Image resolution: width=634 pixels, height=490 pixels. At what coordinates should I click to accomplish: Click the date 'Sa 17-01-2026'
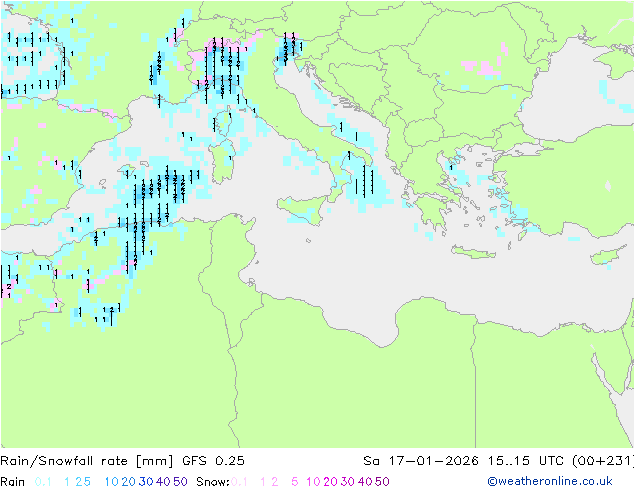point(421,461)
